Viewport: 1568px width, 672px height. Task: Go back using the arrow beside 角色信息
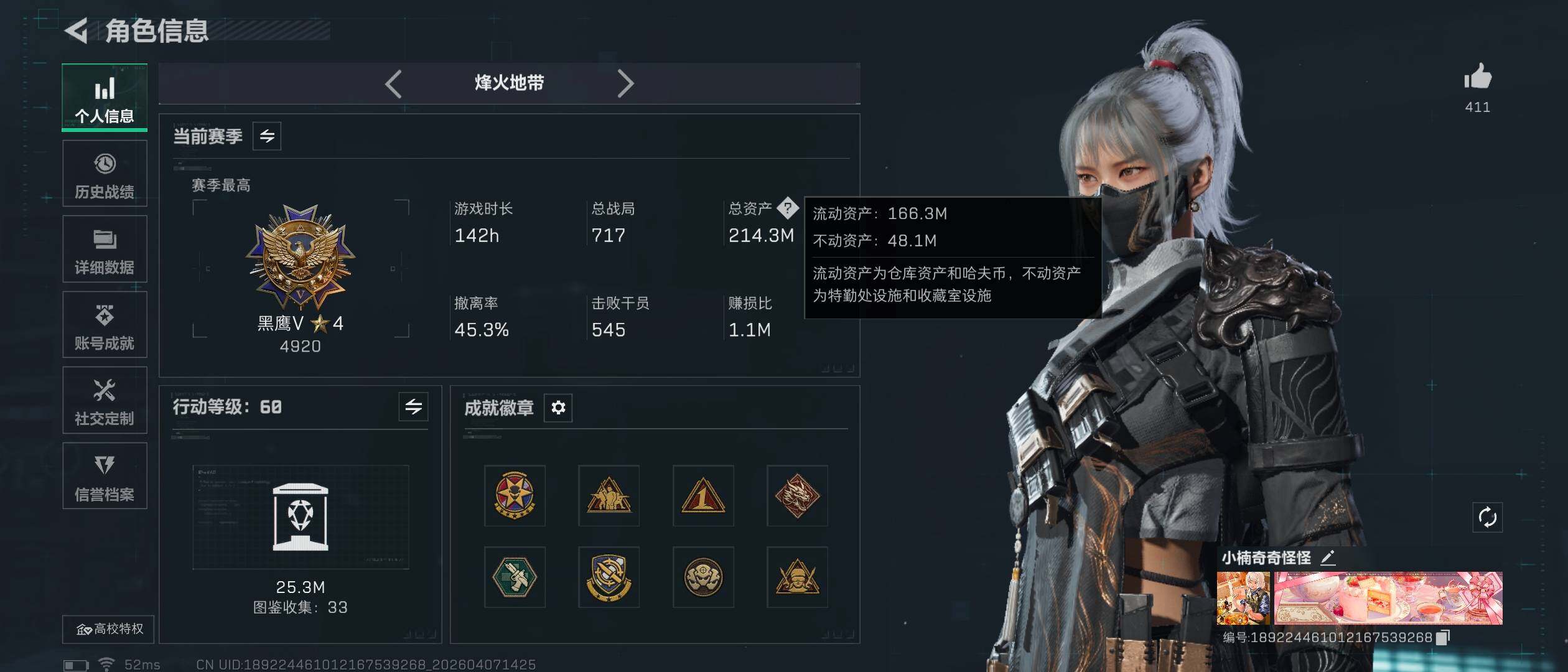77,30
